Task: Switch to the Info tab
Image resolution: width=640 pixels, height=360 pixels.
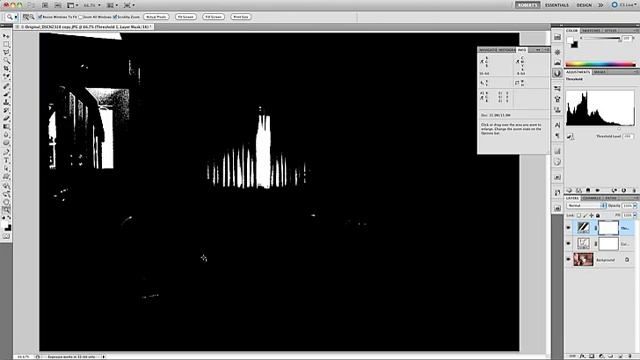Action: tap(522, 50)
